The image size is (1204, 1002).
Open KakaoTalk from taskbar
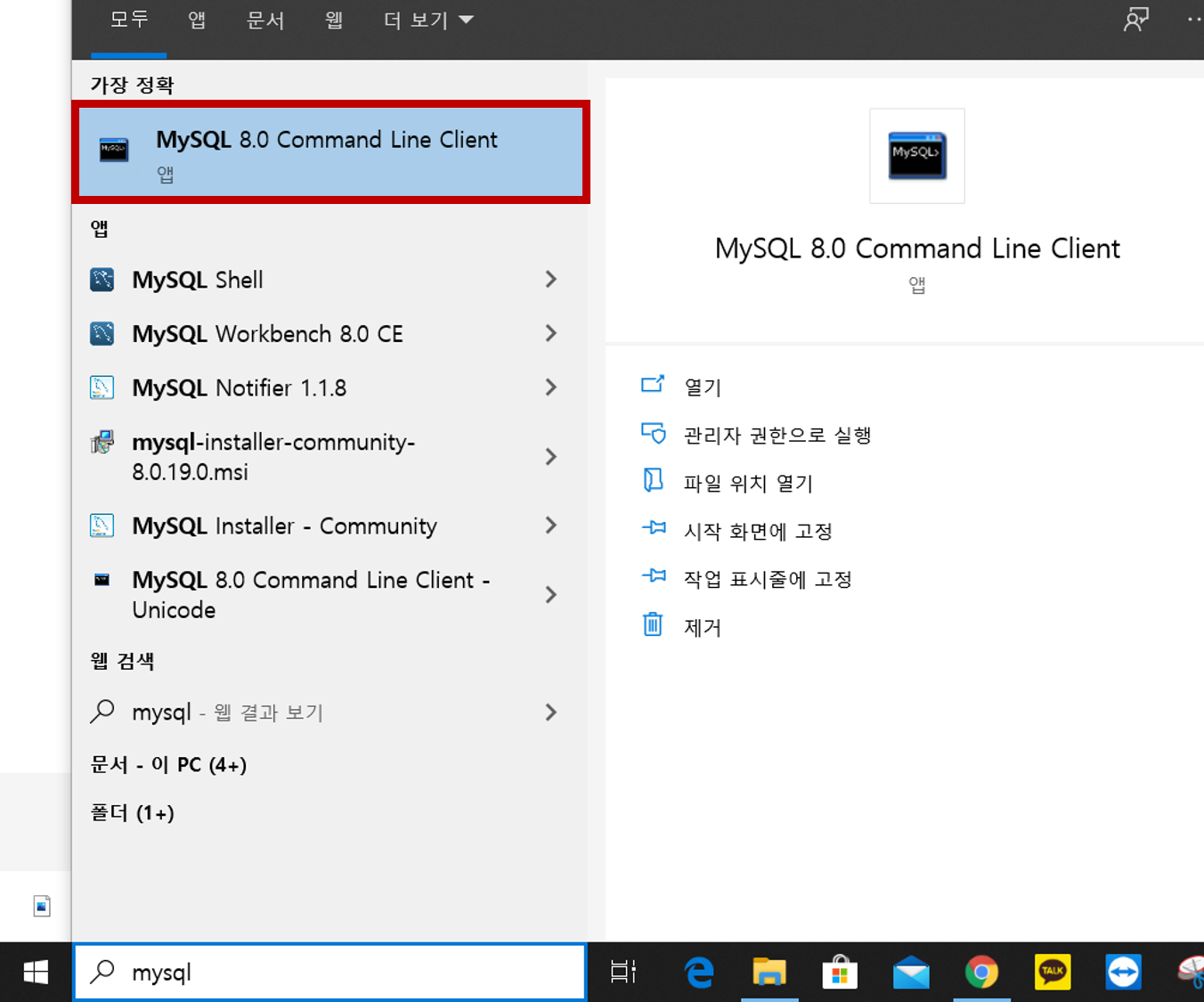click(x=1053, y=972)
